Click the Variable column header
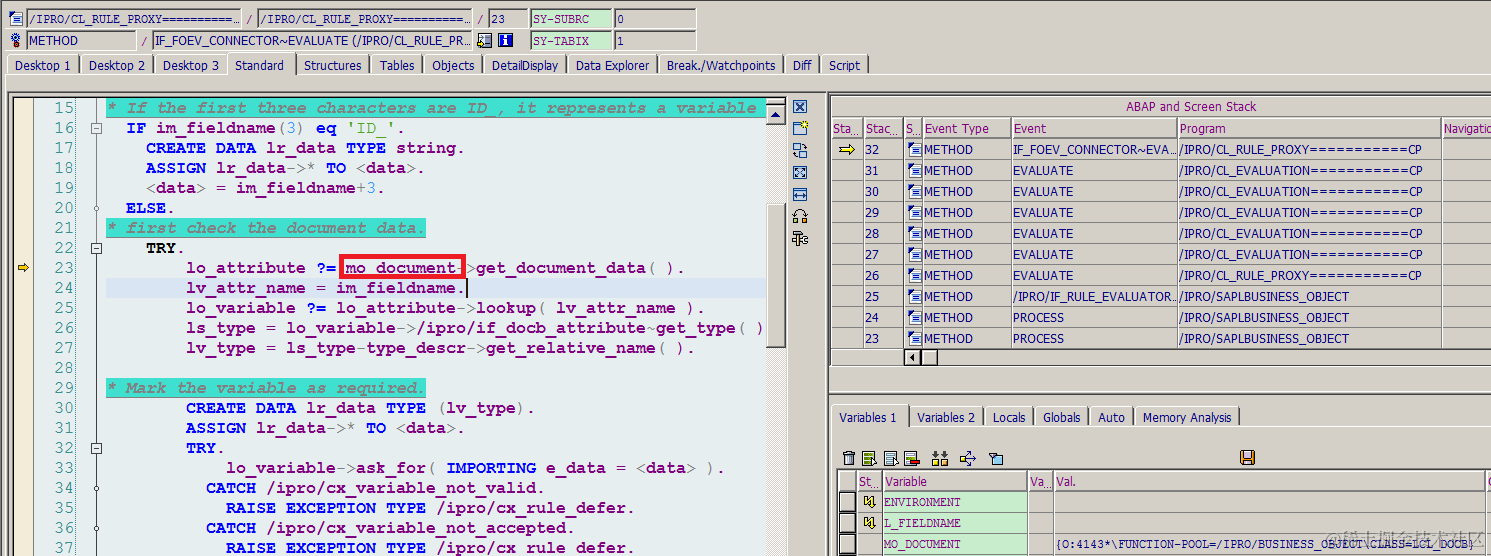1491x556 pixels. [x=953, y=481]
